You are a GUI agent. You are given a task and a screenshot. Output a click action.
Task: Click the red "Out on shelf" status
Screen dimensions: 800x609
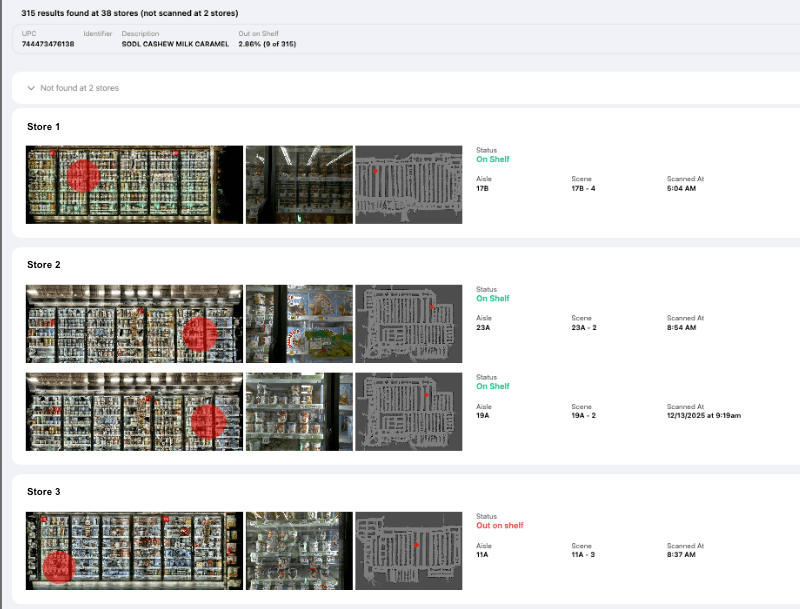pos(499,525)
